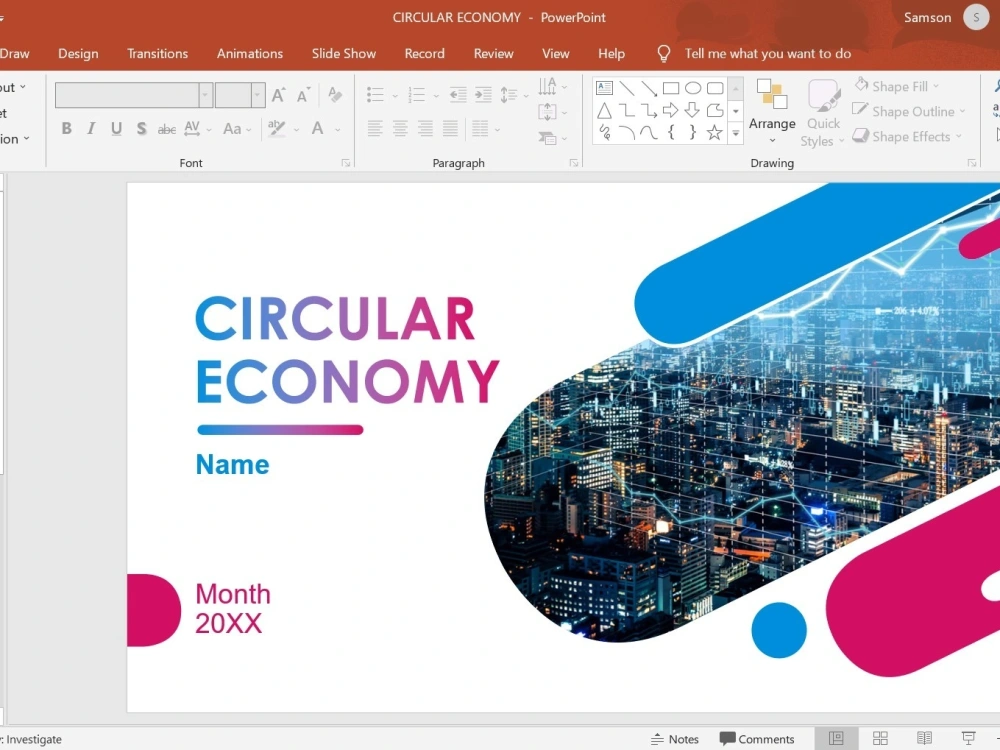1000x750 pixels.
Task: Select the Line shape in gallery
Action: coord(627,88)
